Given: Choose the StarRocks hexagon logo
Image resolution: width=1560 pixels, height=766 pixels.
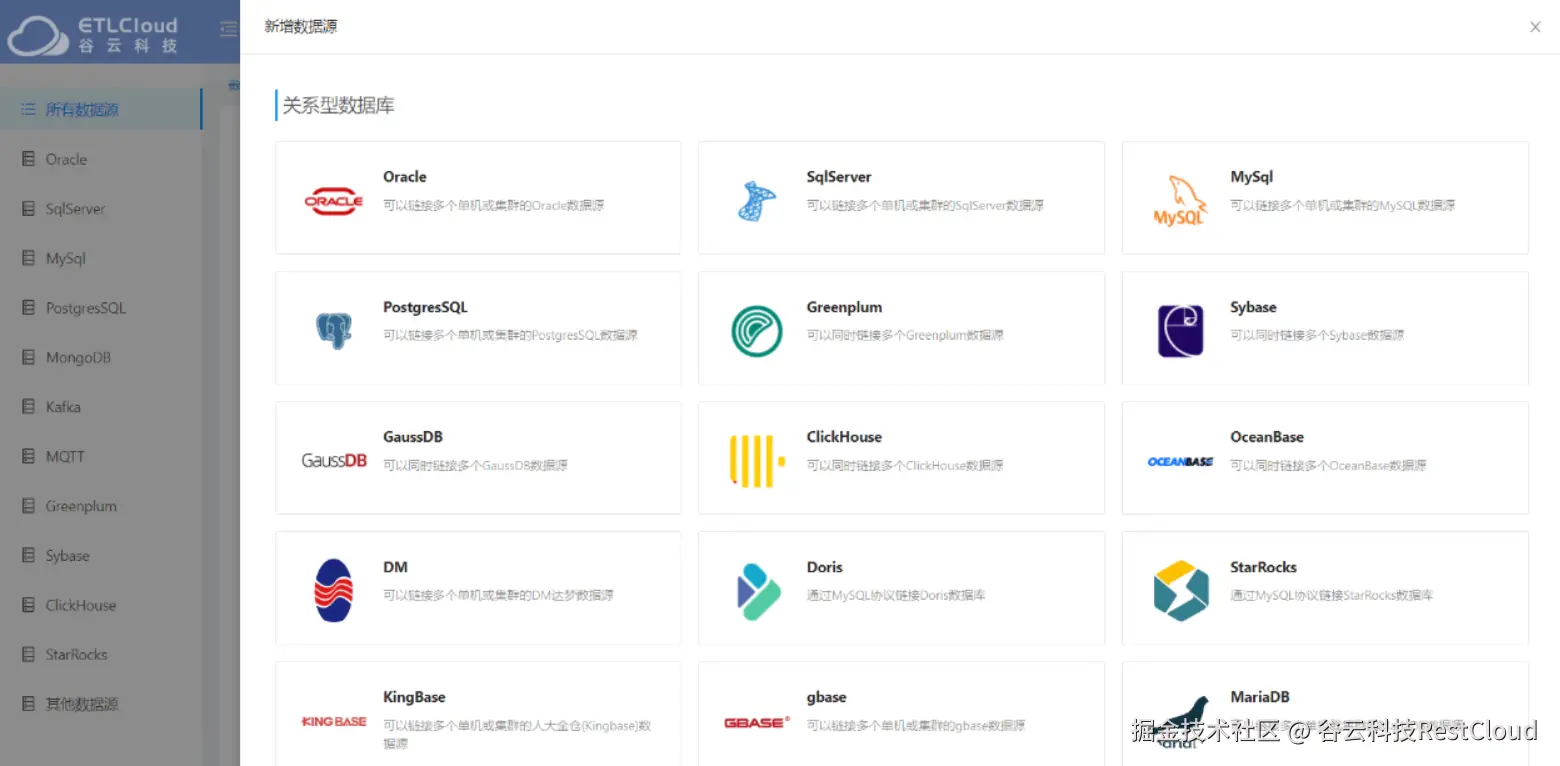Looking at the screenshot, I should click(1181, 591).
